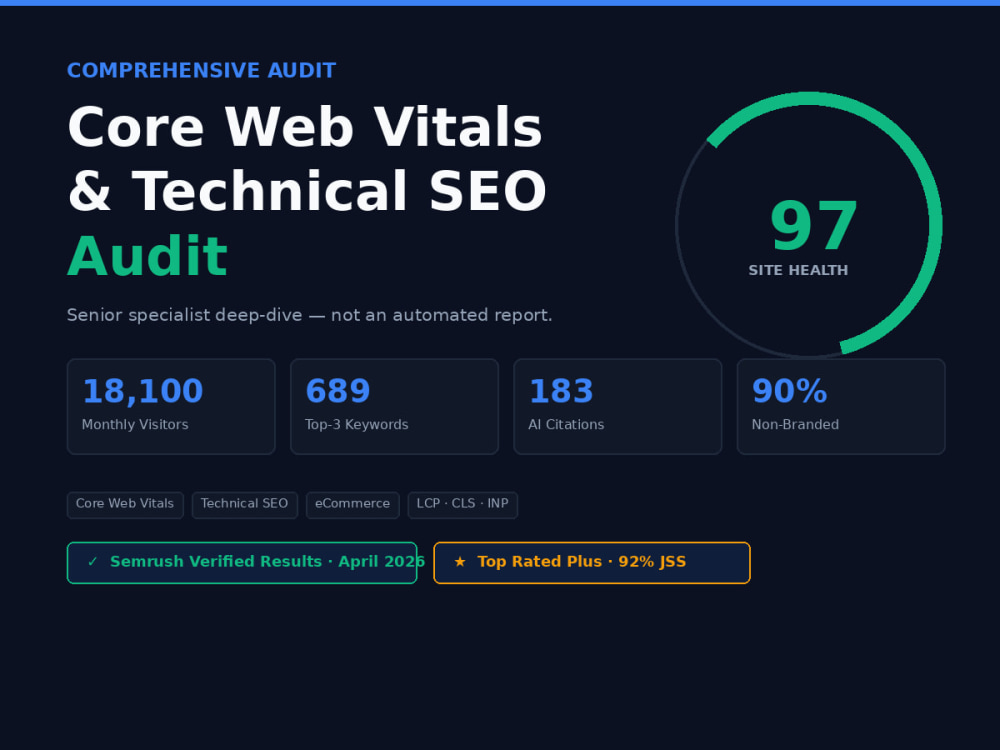This screenshot has width=1000, height=750.
Task: Click the 18,100 Monthly Visitors card
Action: pyautogui.click(x=171, y=406)
